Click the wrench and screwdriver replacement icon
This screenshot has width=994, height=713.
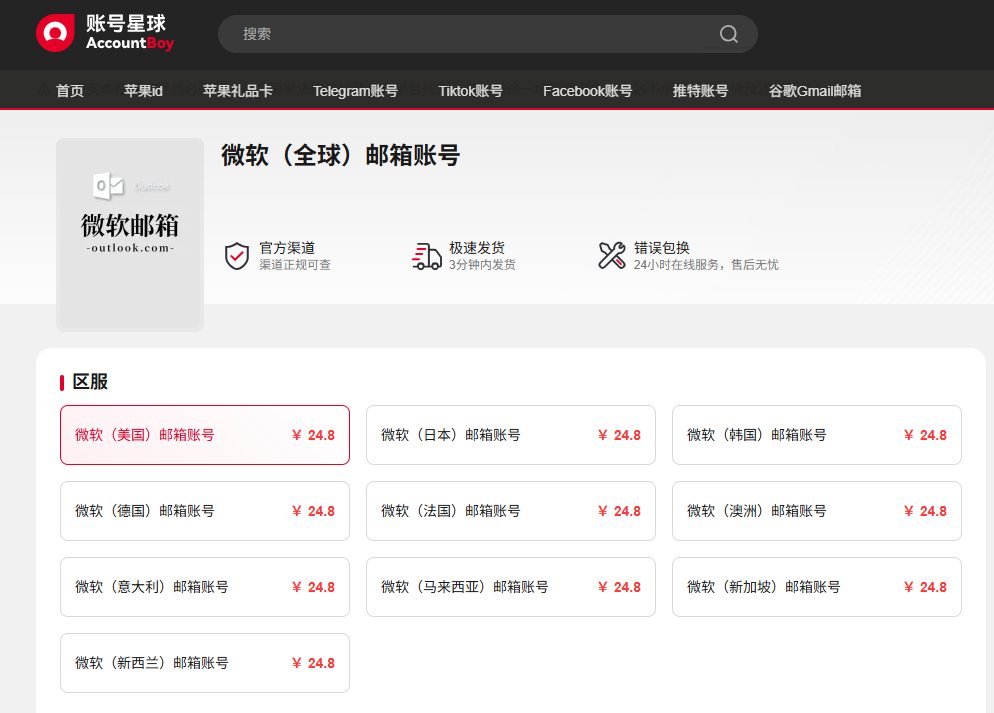tap(612, 255)
